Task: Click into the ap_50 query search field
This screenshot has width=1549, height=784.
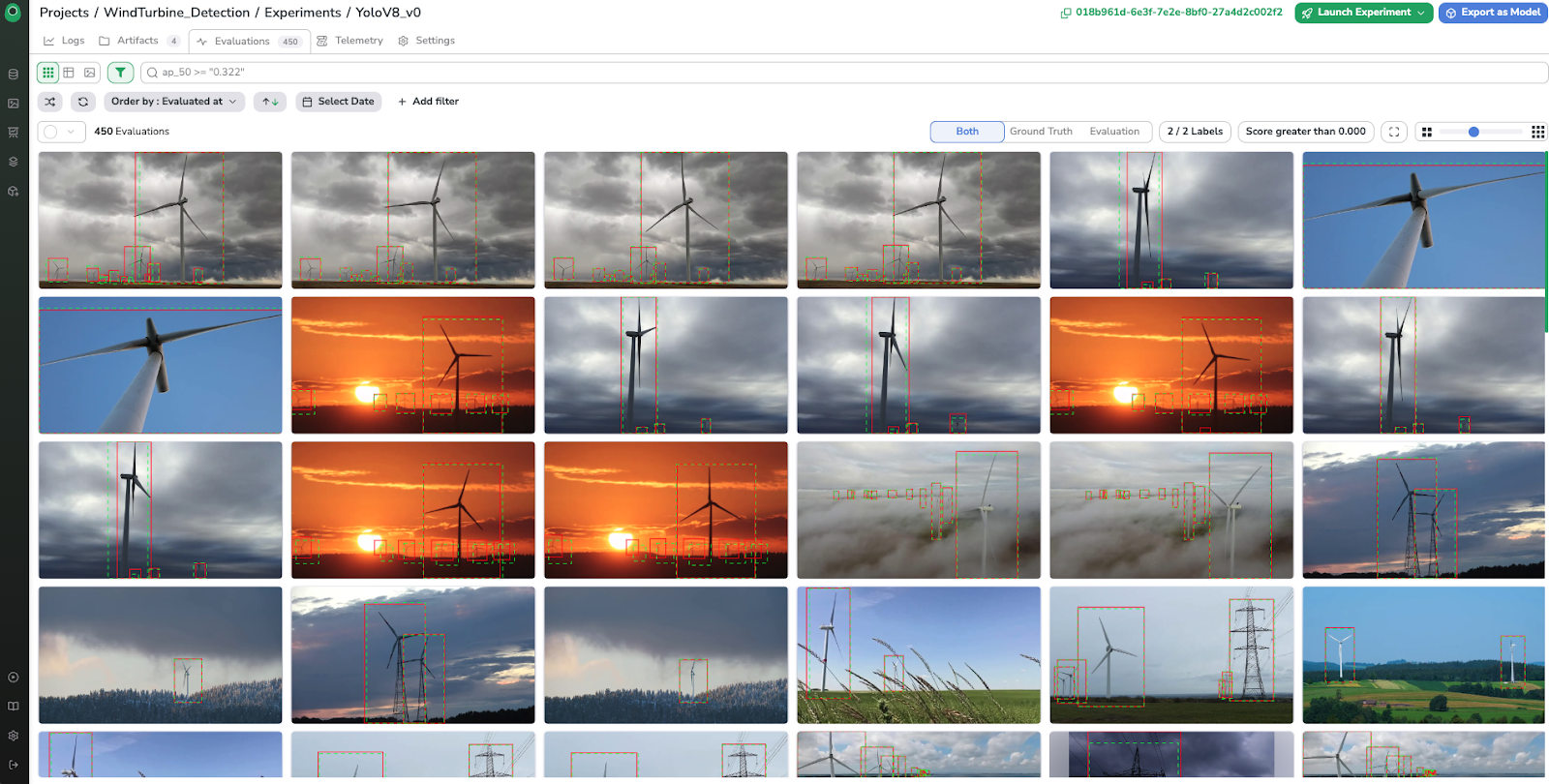Action: coord(844,73)
